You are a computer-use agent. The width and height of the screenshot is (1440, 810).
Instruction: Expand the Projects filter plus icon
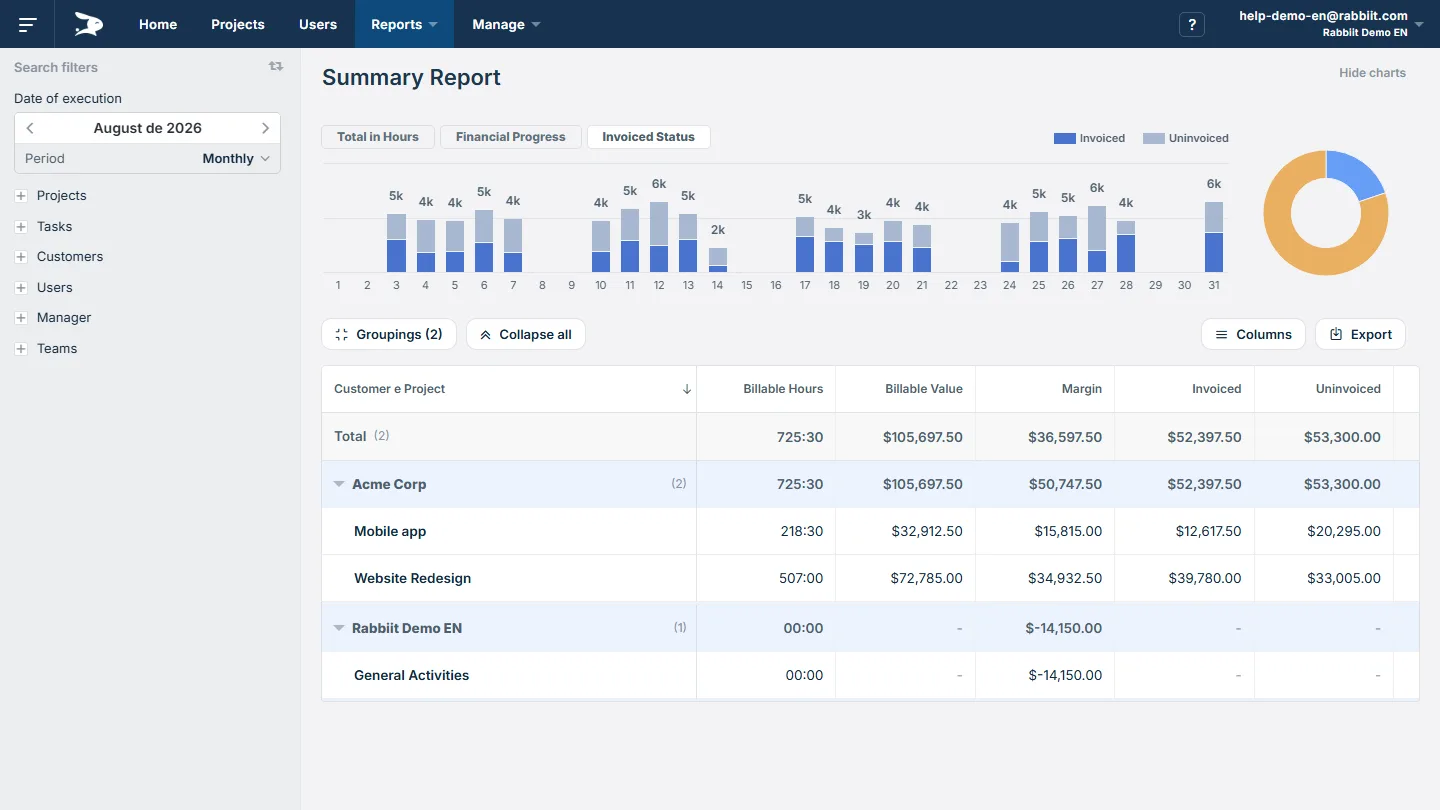[21, 196]
